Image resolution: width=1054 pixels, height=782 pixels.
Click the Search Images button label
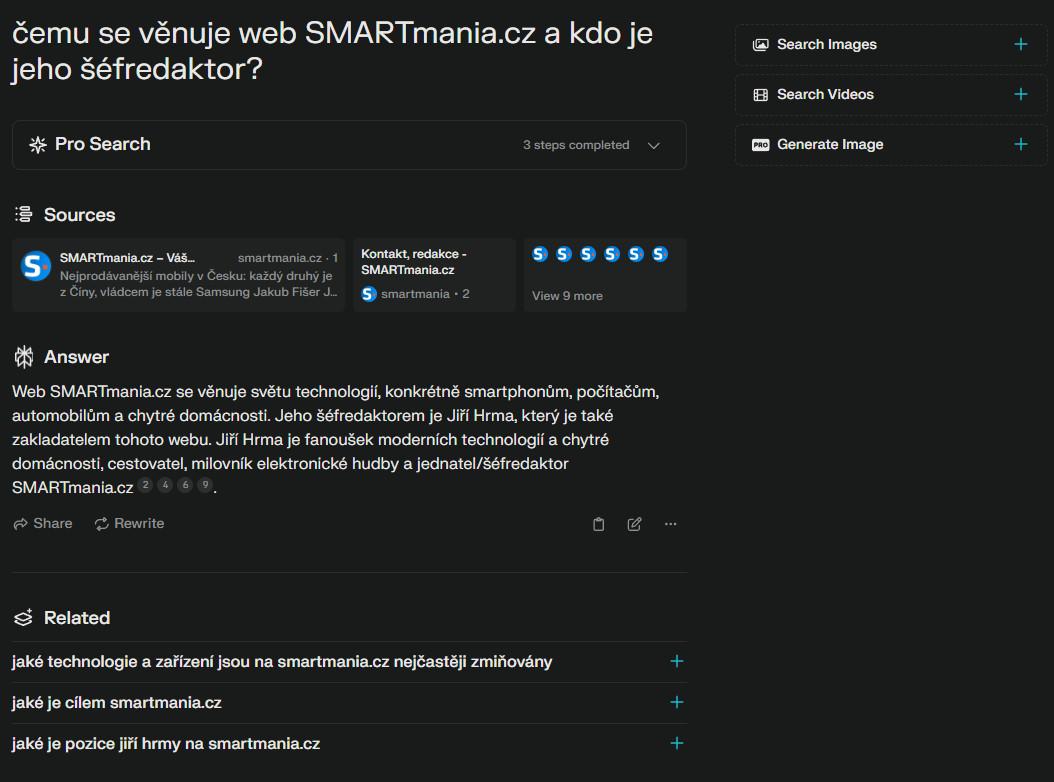coord(827,44)
